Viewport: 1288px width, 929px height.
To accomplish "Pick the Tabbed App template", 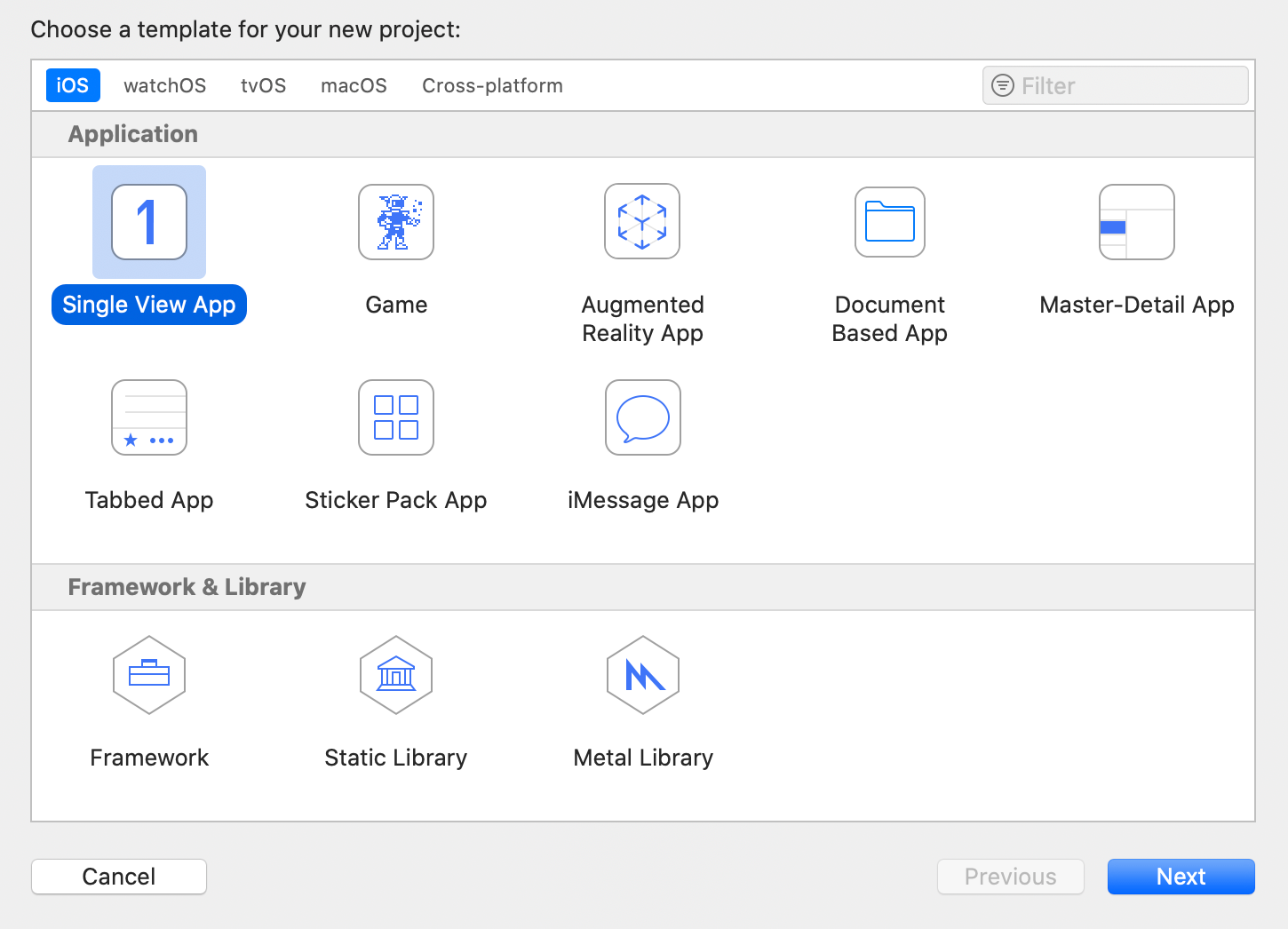I will (x=149, y=417).
